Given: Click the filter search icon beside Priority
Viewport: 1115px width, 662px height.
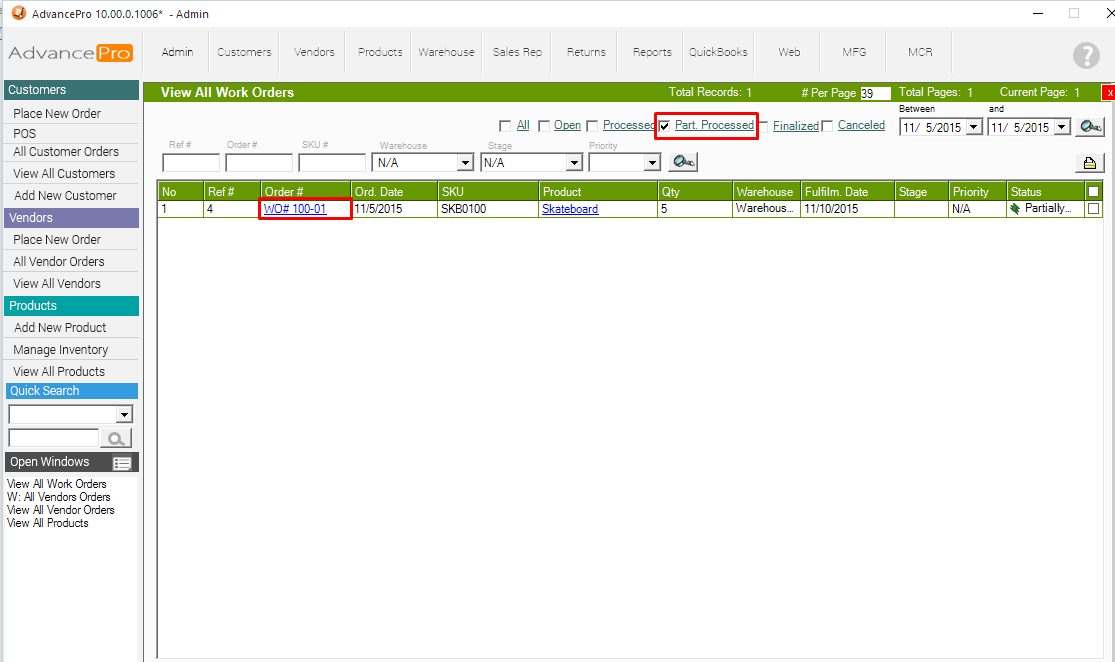Looking at the screenshot, I should tap(684, 162).
